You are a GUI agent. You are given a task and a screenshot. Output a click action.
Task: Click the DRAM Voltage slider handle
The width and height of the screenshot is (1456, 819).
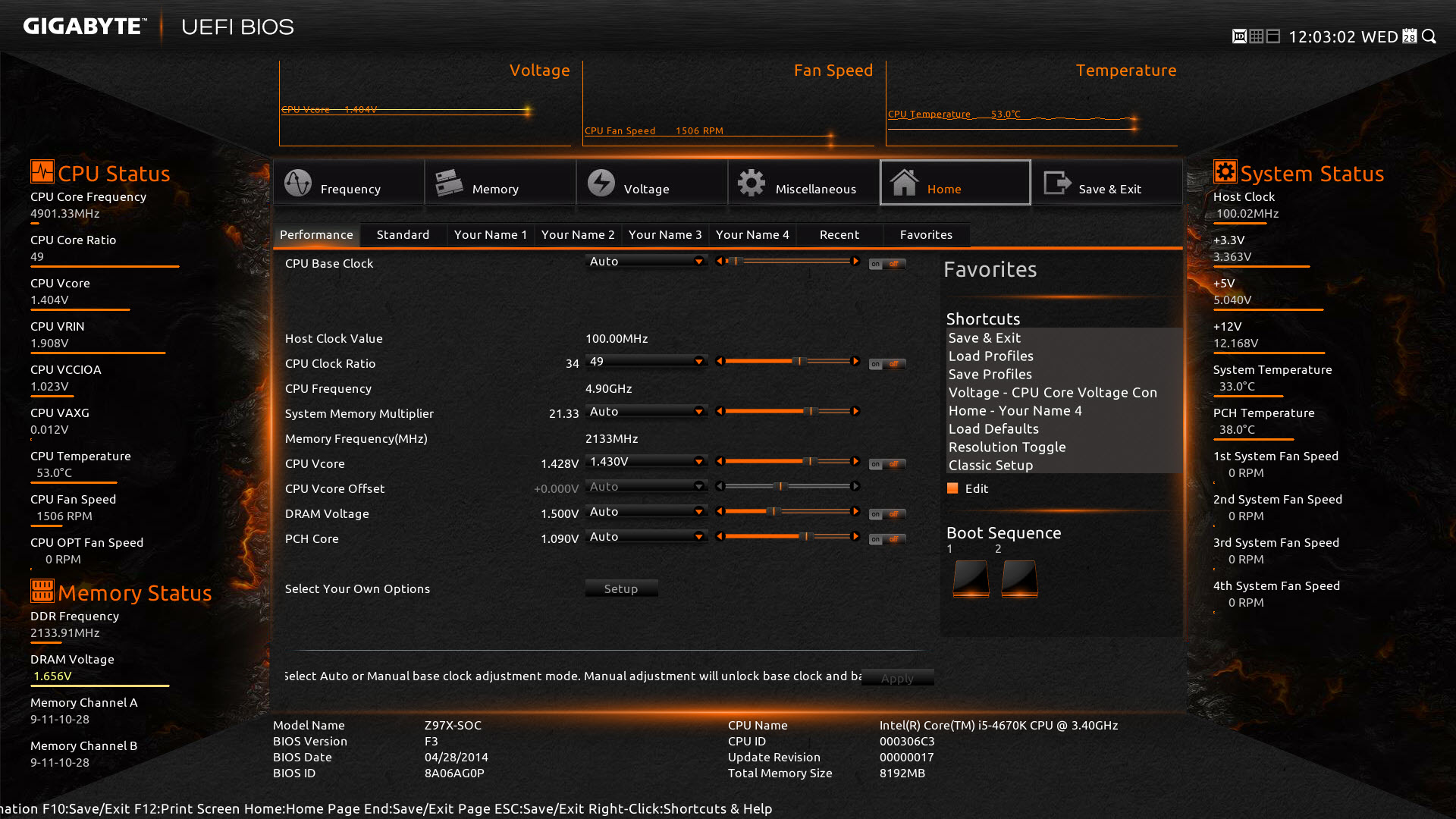coord(773,511)
